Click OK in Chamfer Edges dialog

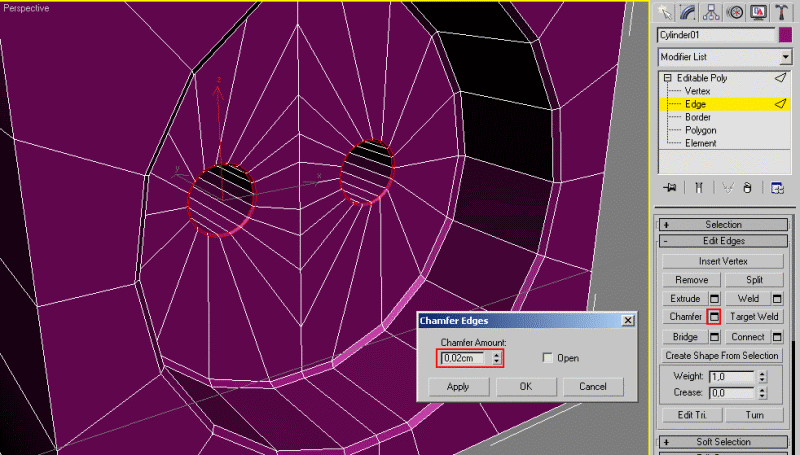coord(526,387)
